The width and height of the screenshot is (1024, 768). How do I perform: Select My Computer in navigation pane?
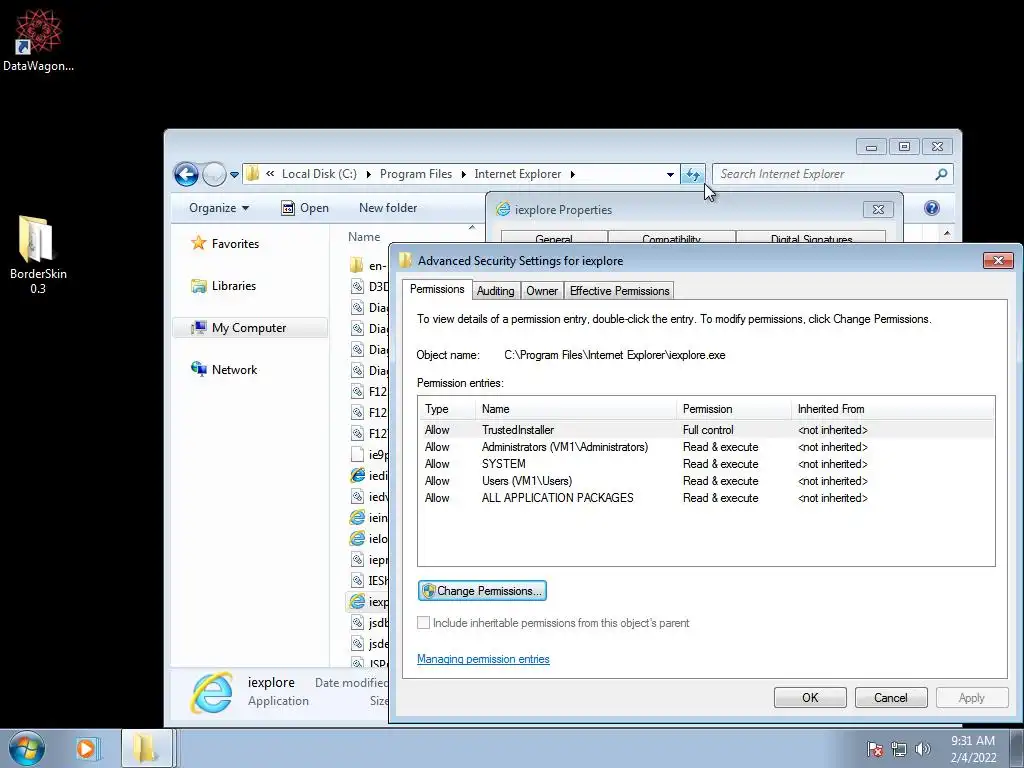[x=250, y=328]
